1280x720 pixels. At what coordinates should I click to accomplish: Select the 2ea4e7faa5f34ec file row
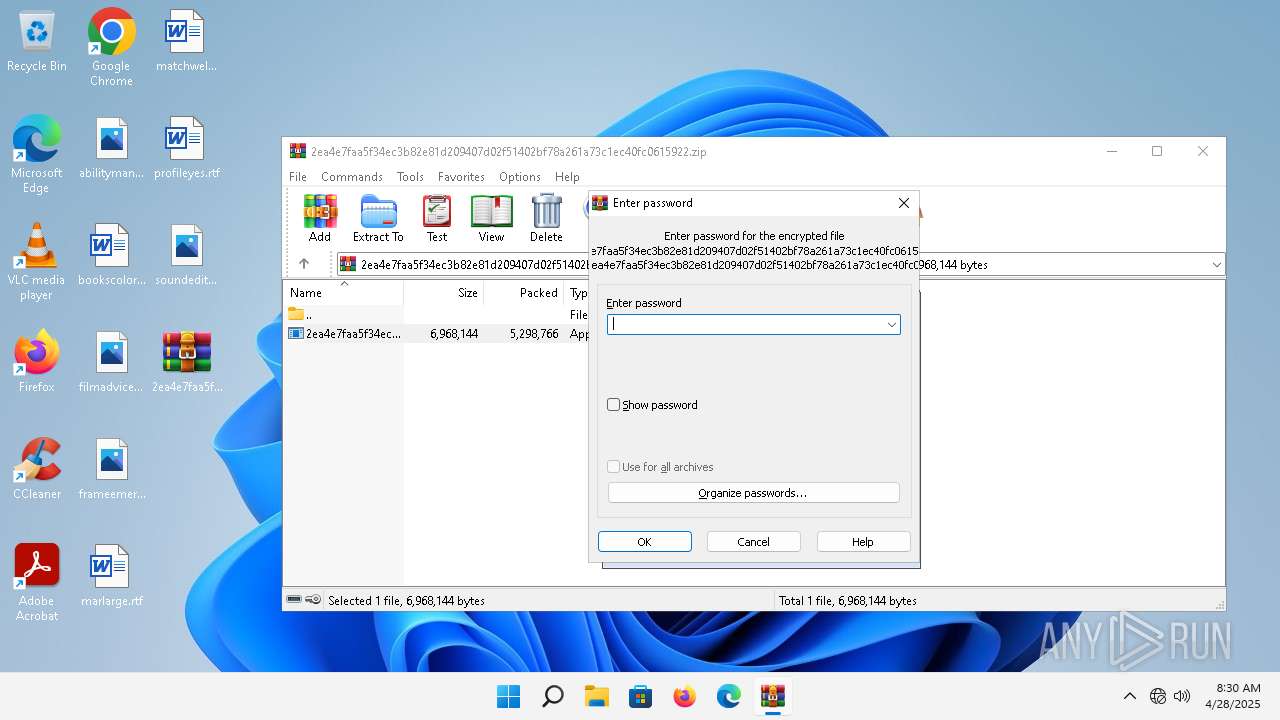437,334
